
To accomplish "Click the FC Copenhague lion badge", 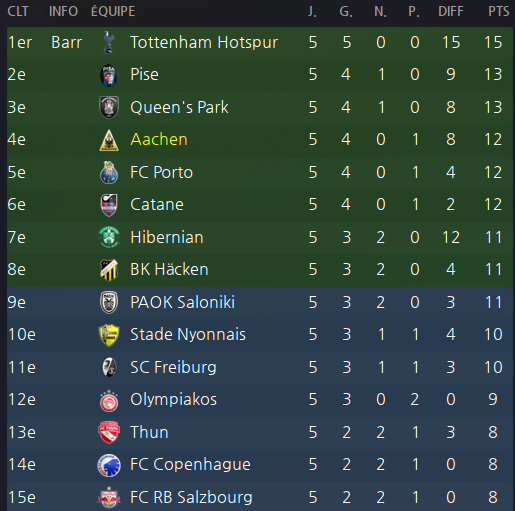I will click(109, 465).
